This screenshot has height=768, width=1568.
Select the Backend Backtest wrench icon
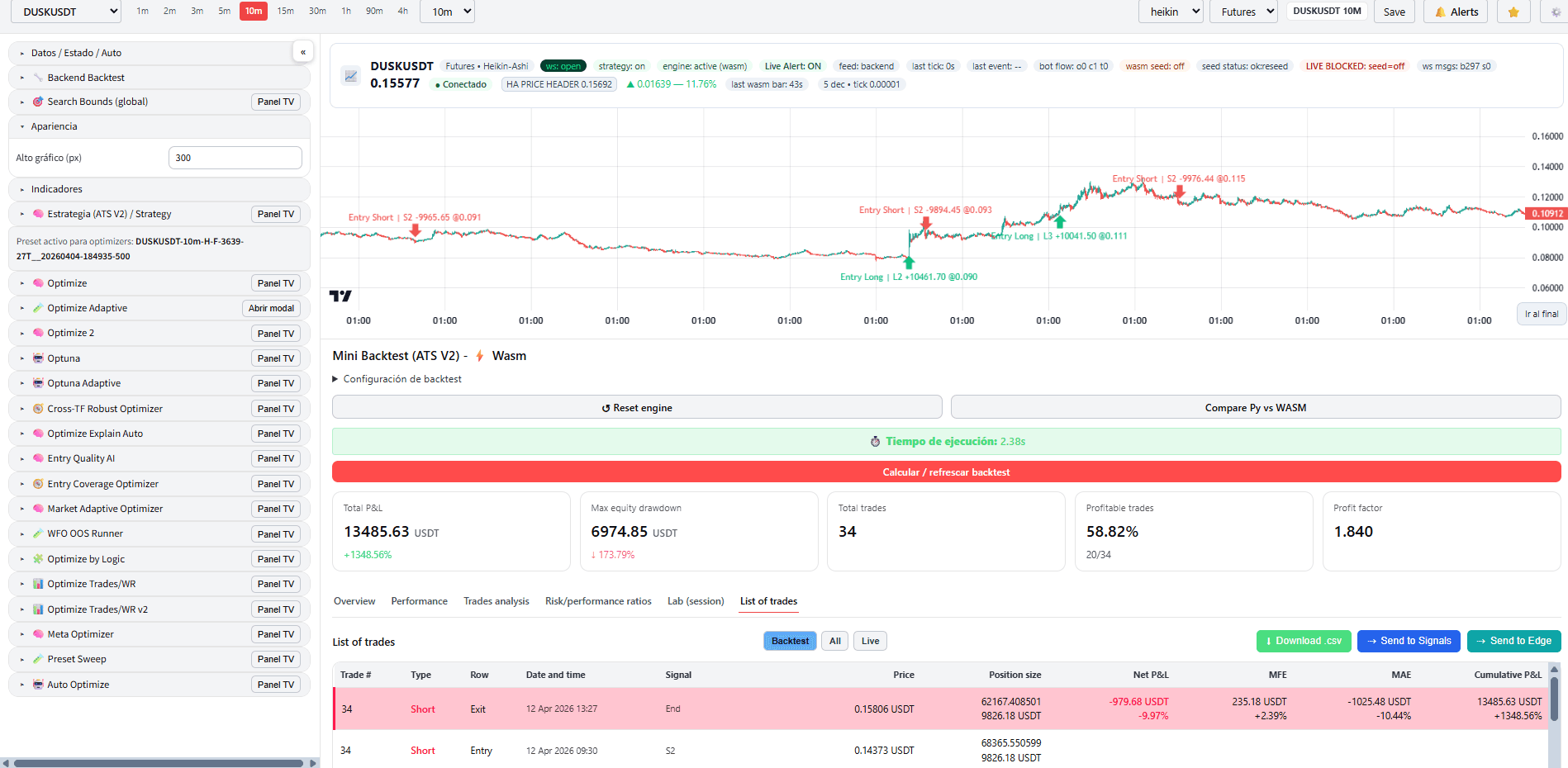pos(36,77)
